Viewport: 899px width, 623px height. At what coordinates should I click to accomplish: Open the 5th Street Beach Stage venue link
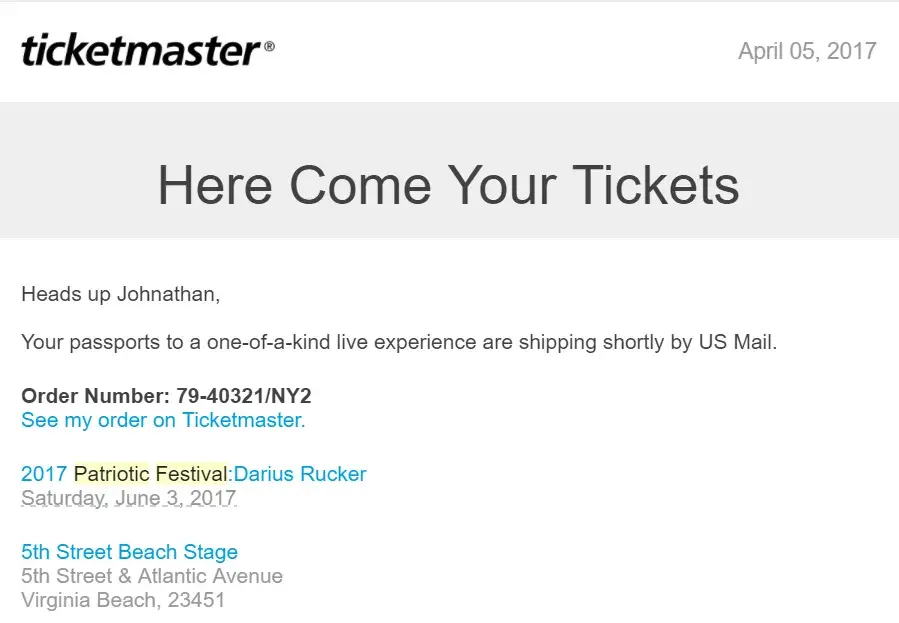coord(129,552)
